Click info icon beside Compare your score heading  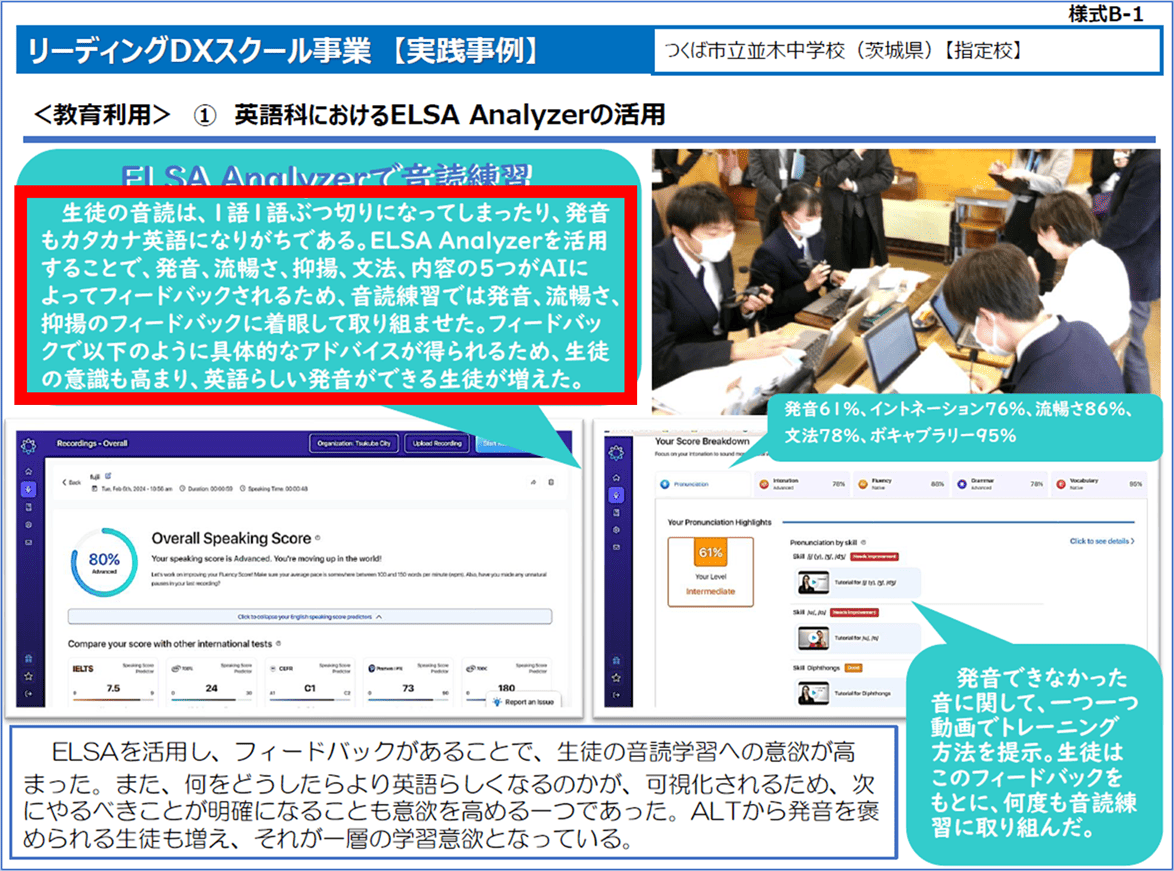point(279,643)
